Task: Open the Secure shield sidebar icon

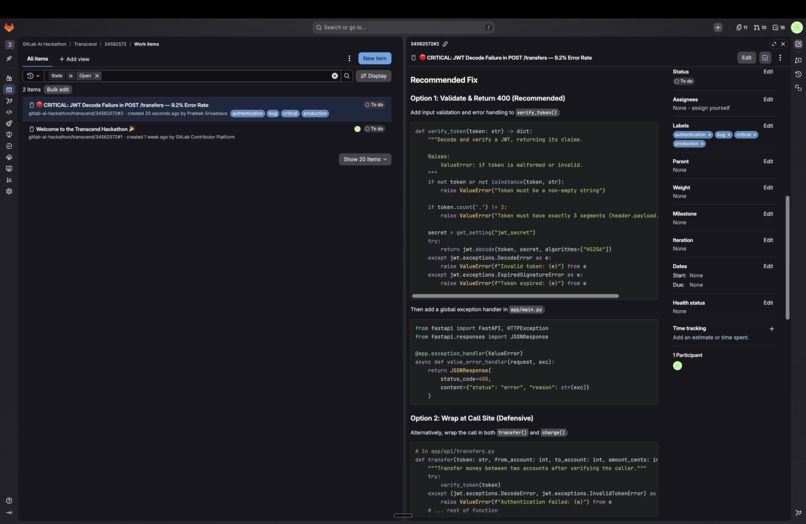Action: pyautogui.click(x=9, y=135)
